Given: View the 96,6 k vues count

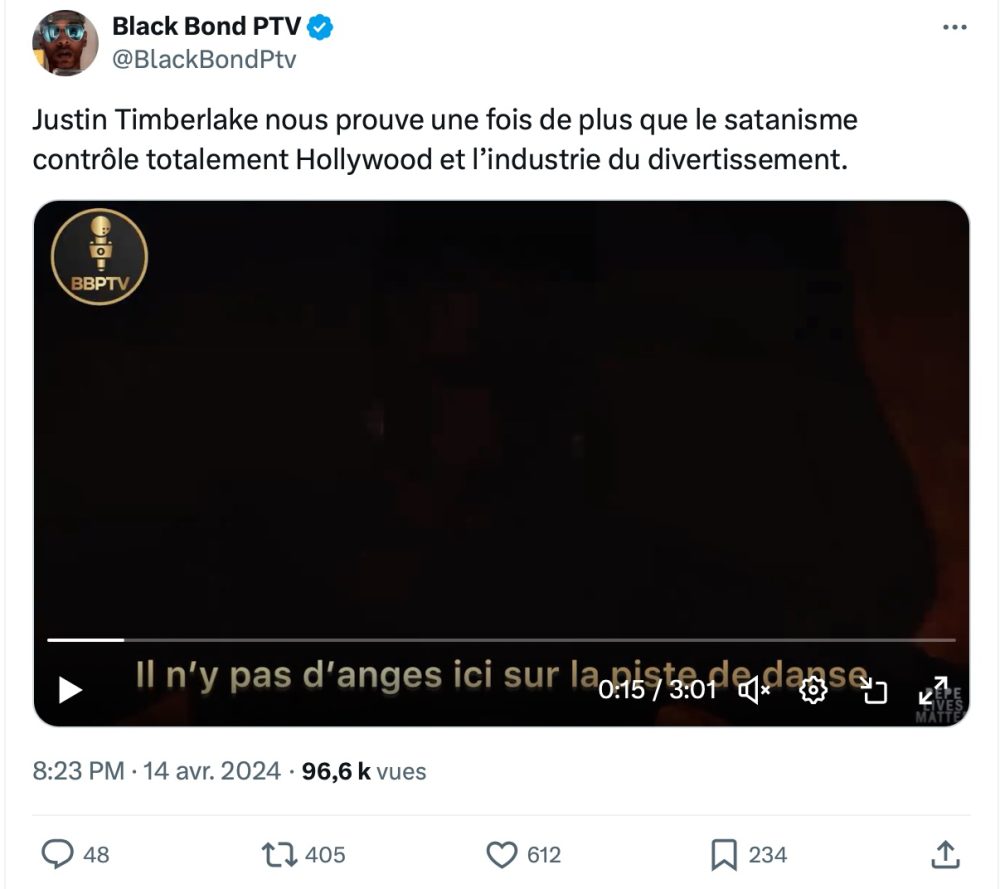Looking at the screenshot, I should tap(364, 771).
